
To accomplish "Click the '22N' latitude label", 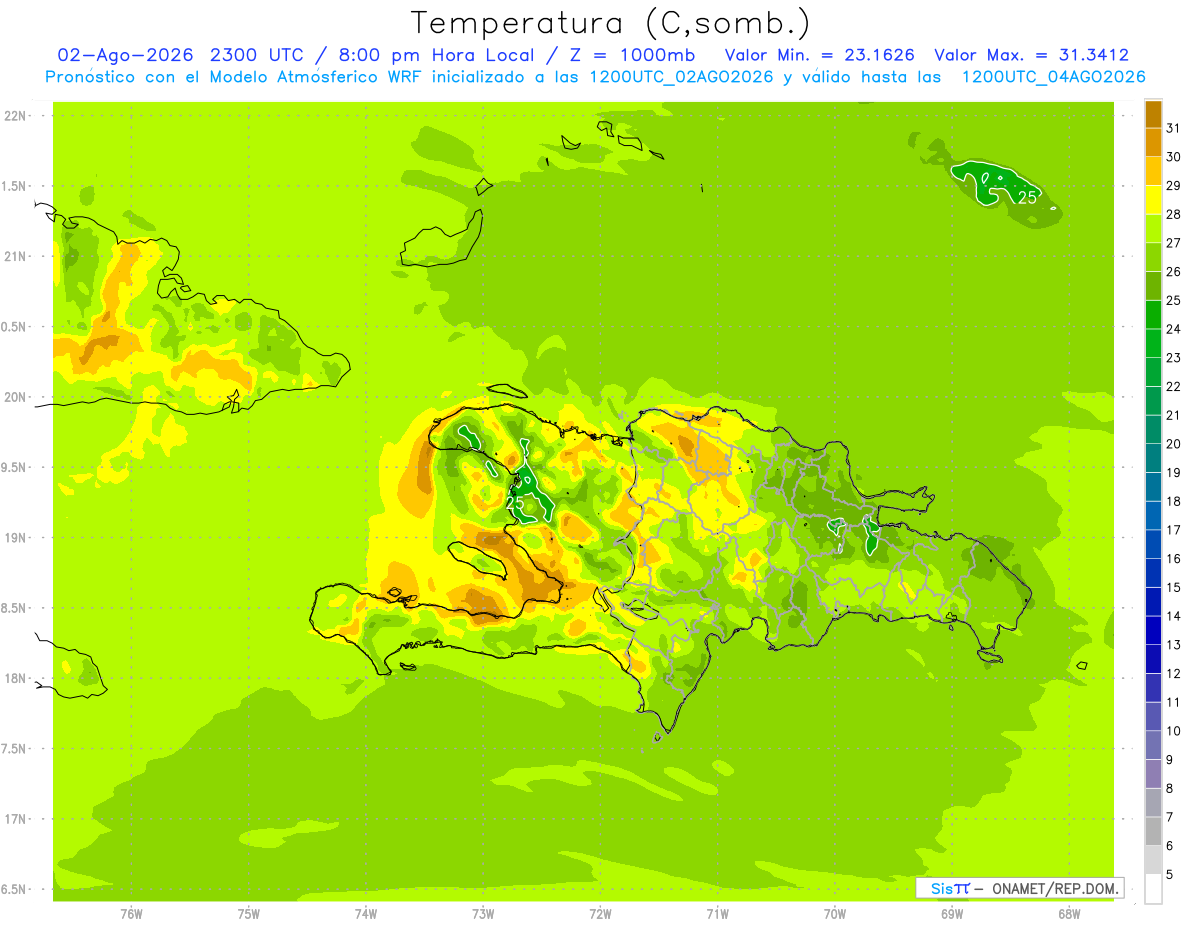I will click(15, 116).
